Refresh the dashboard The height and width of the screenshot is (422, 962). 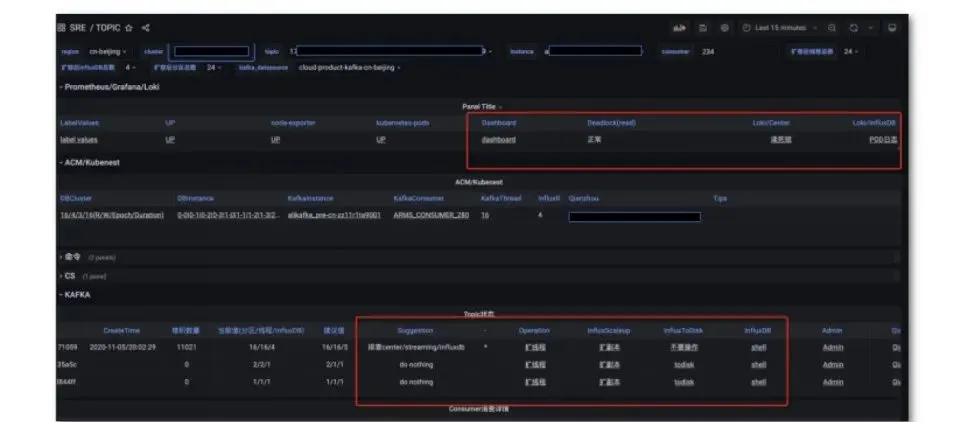[853, 28]
